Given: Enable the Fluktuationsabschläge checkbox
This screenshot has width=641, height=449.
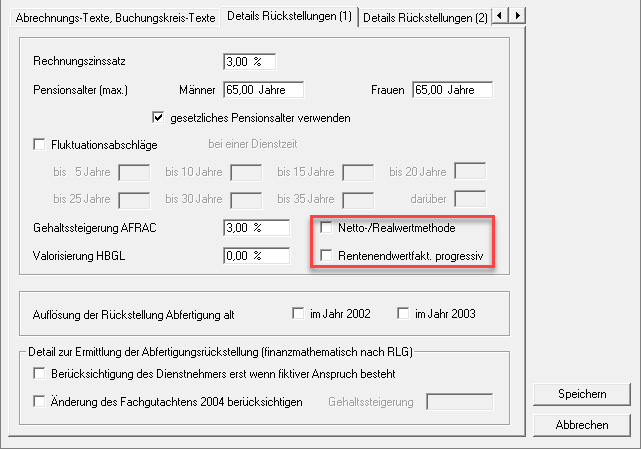Looking at the screenshot, I should coord(40,144).
